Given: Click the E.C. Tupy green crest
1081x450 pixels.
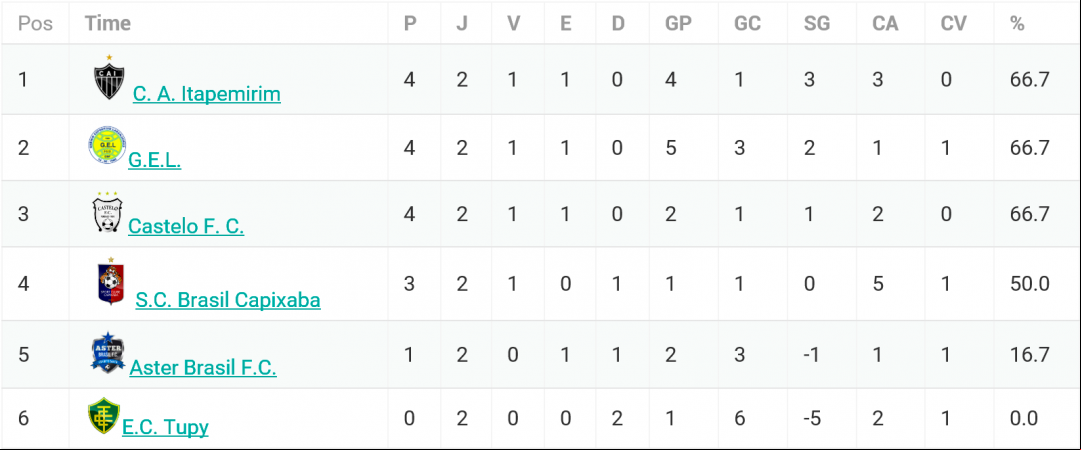Looking at the screenshot, I should (103, 416).
